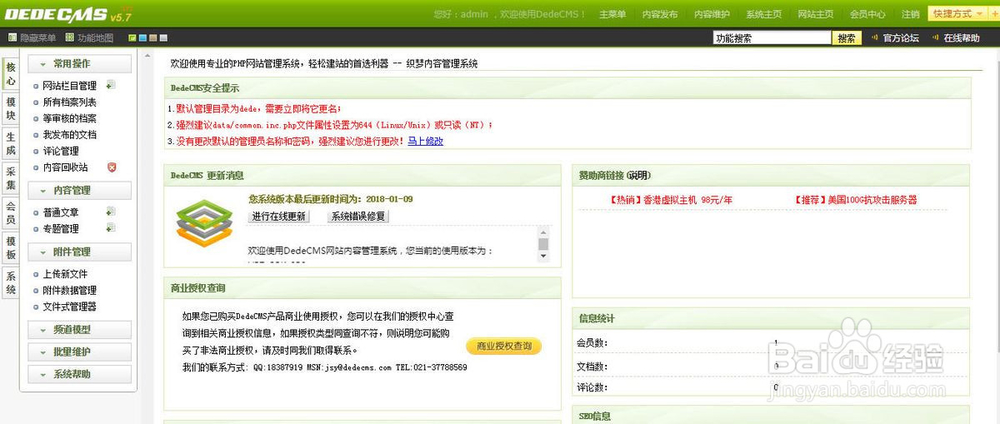Viewport: 1000px width, 424px height.
Task: Click the DedeCMS v5.7 logo
Action: pos(68,14)
